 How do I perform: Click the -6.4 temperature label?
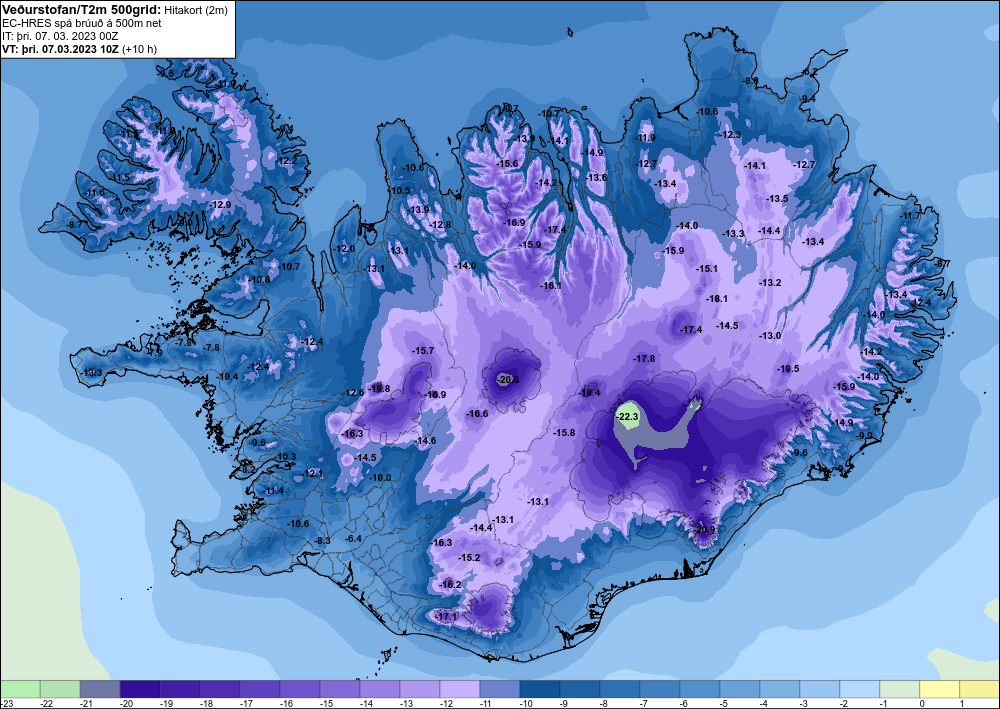pos(354,539)
